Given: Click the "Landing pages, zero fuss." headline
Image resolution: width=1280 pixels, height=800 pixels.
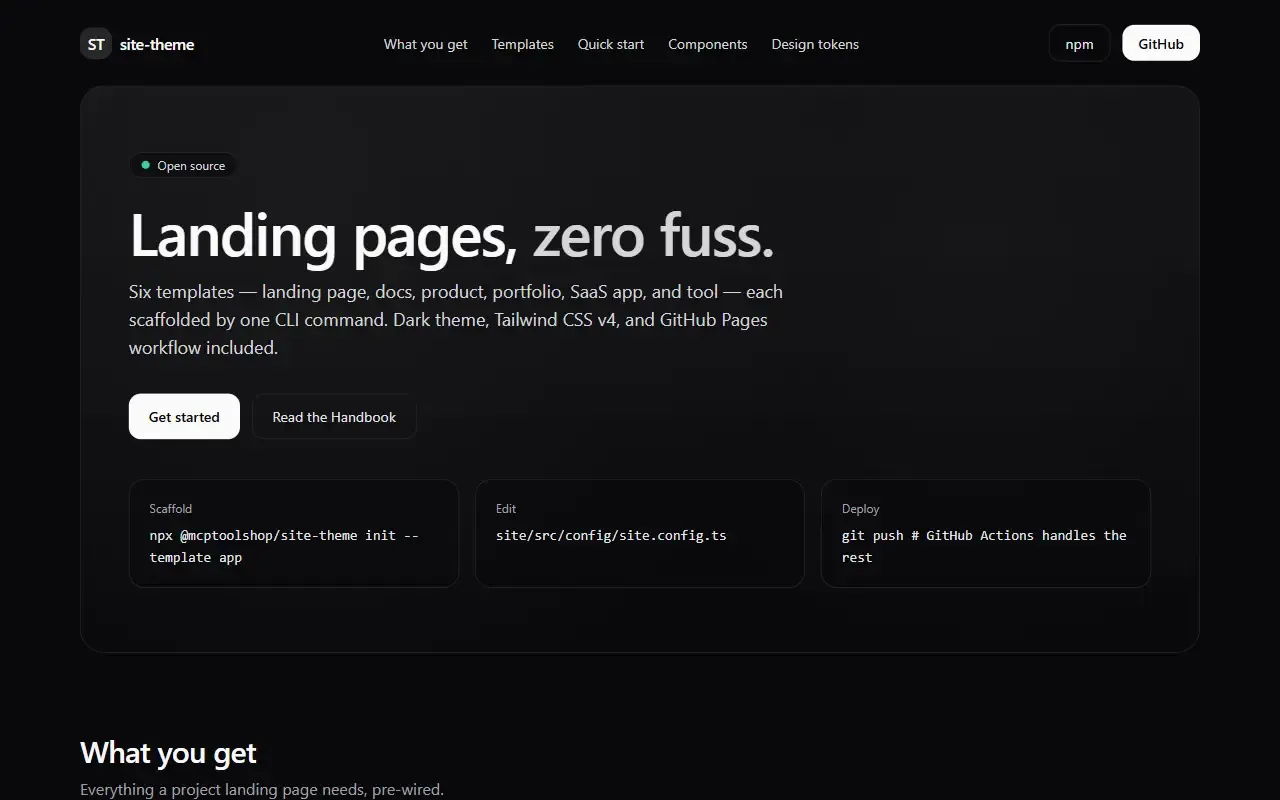Looking at the screenshot, I should click(x=452, y=236).
